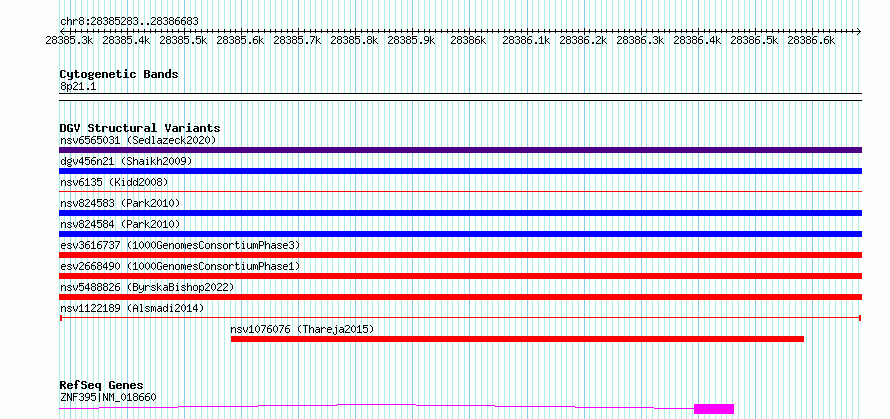Click the red nsv1076076 variant bar

(x=517, y=339)
